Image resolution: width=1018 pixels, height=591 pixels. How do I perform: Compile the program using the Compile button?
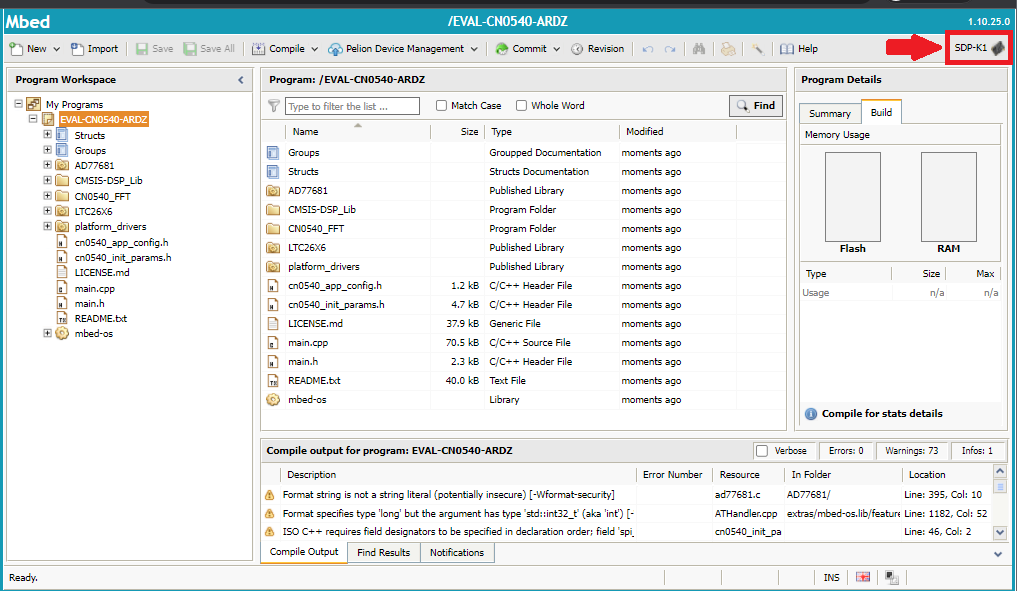coord(278,49)
